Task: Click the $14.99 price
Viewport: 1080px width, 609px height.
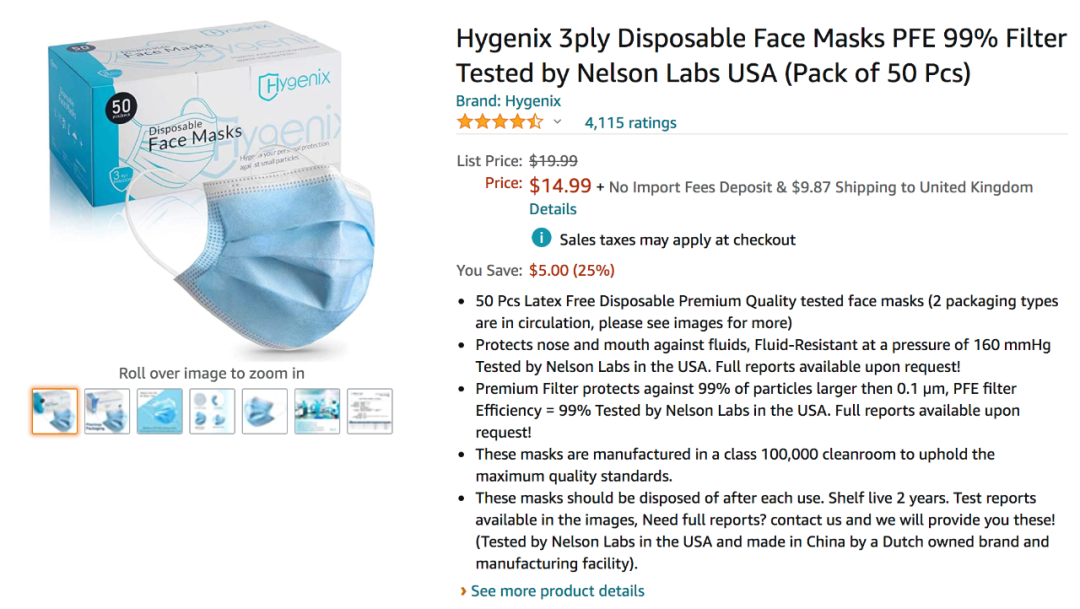Action: pos(560,186)
